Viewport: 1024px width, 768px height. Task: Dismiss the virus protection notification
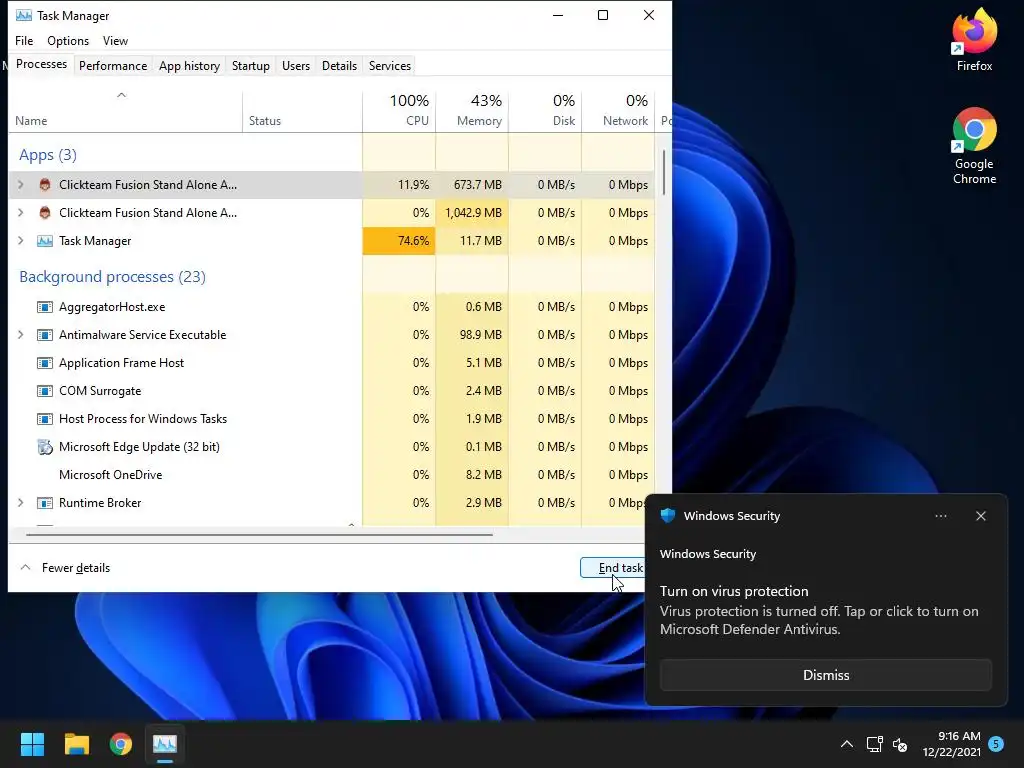point(826,675)
